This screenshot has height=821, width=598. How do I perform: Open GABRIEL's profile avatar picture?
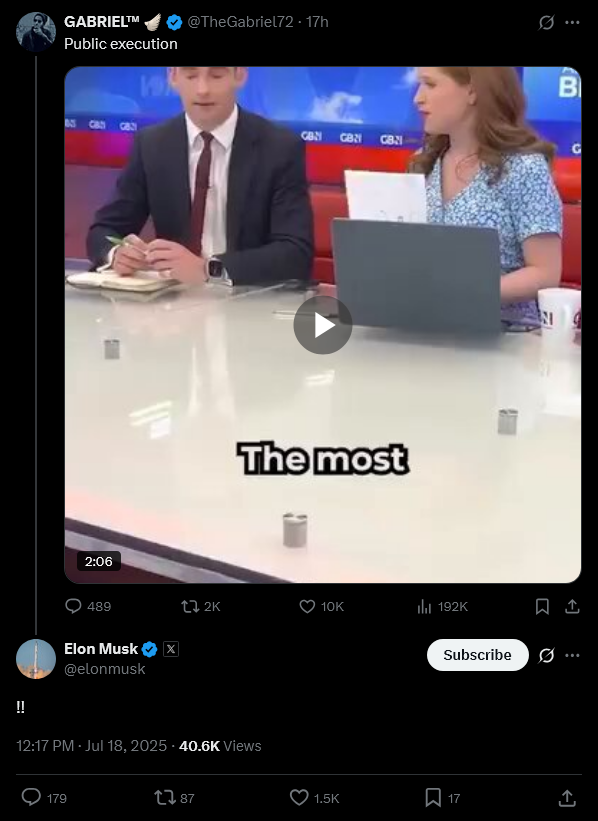pyautogui.click(x=36, y=31)
